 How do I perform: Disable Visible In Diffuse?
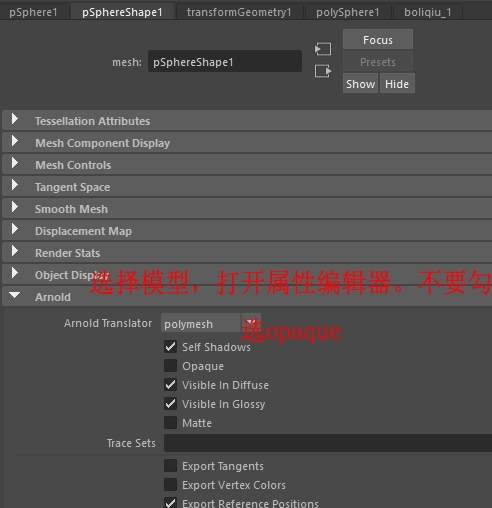(x=170, y=385)
